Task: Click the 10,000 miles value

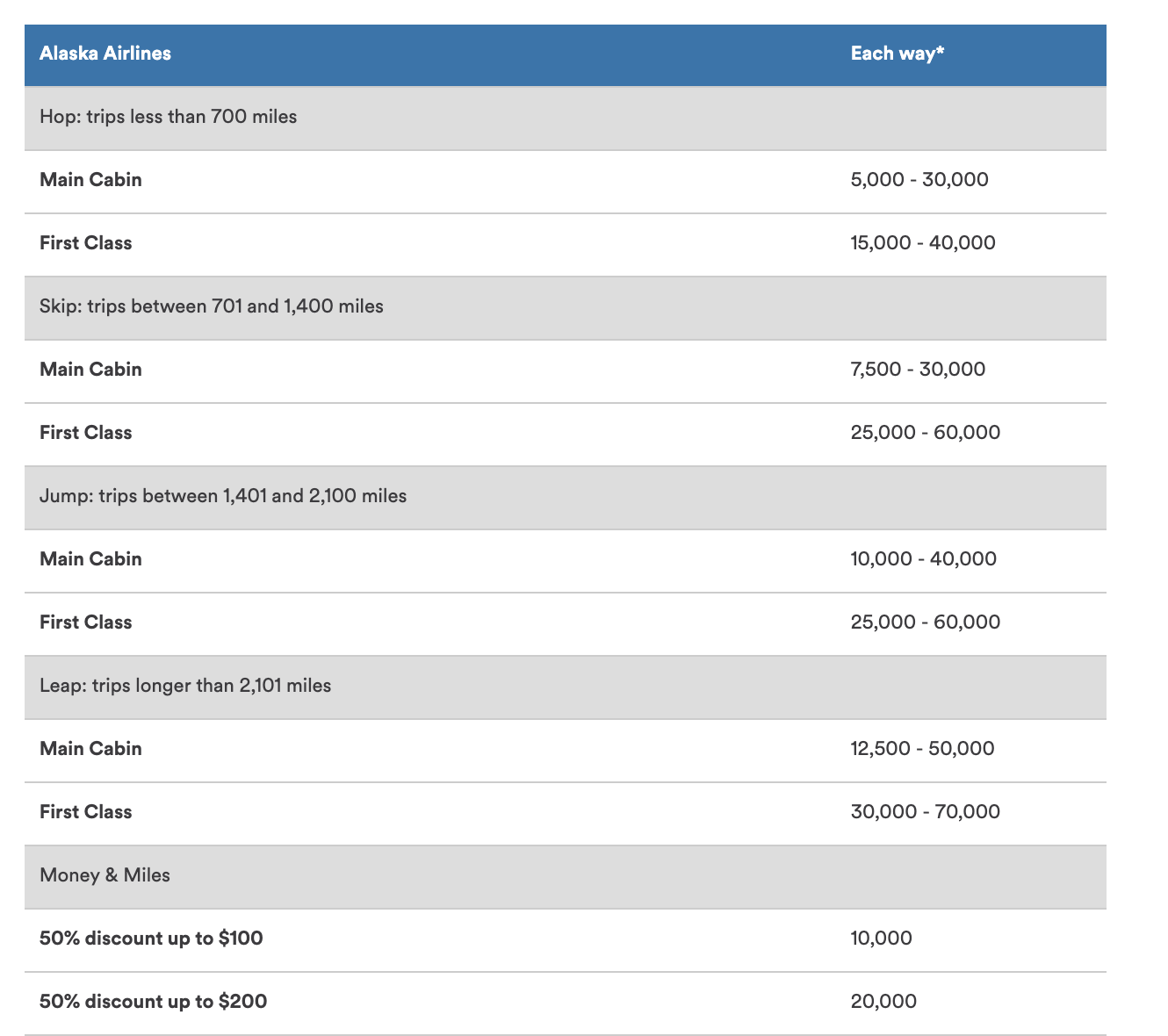Action: point(882,939)
